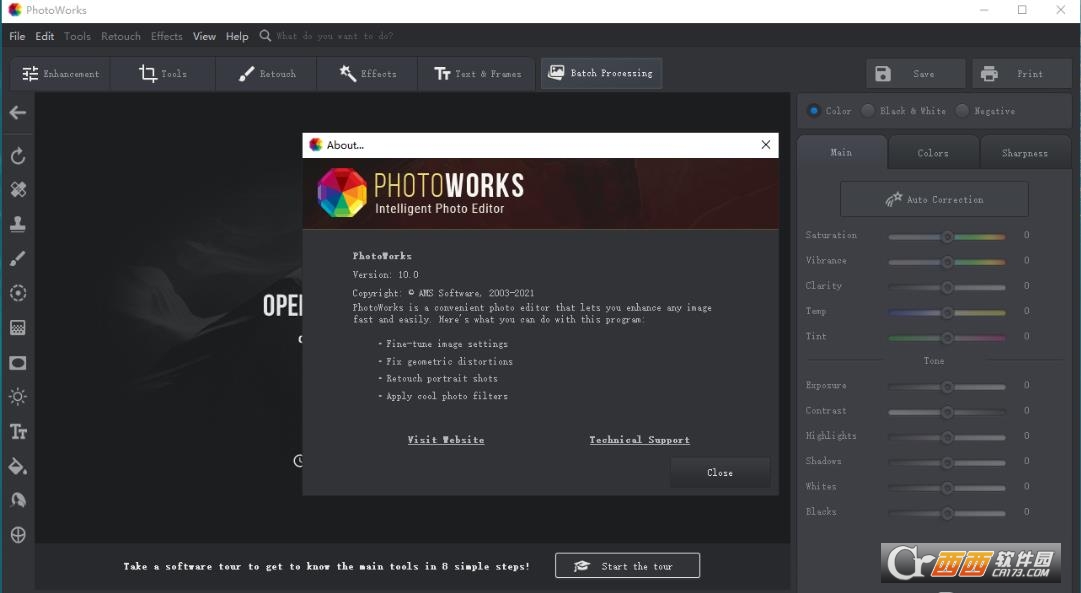Open the File menu
Viewport: 1081px width, 593px height.
tap(17, 36)
